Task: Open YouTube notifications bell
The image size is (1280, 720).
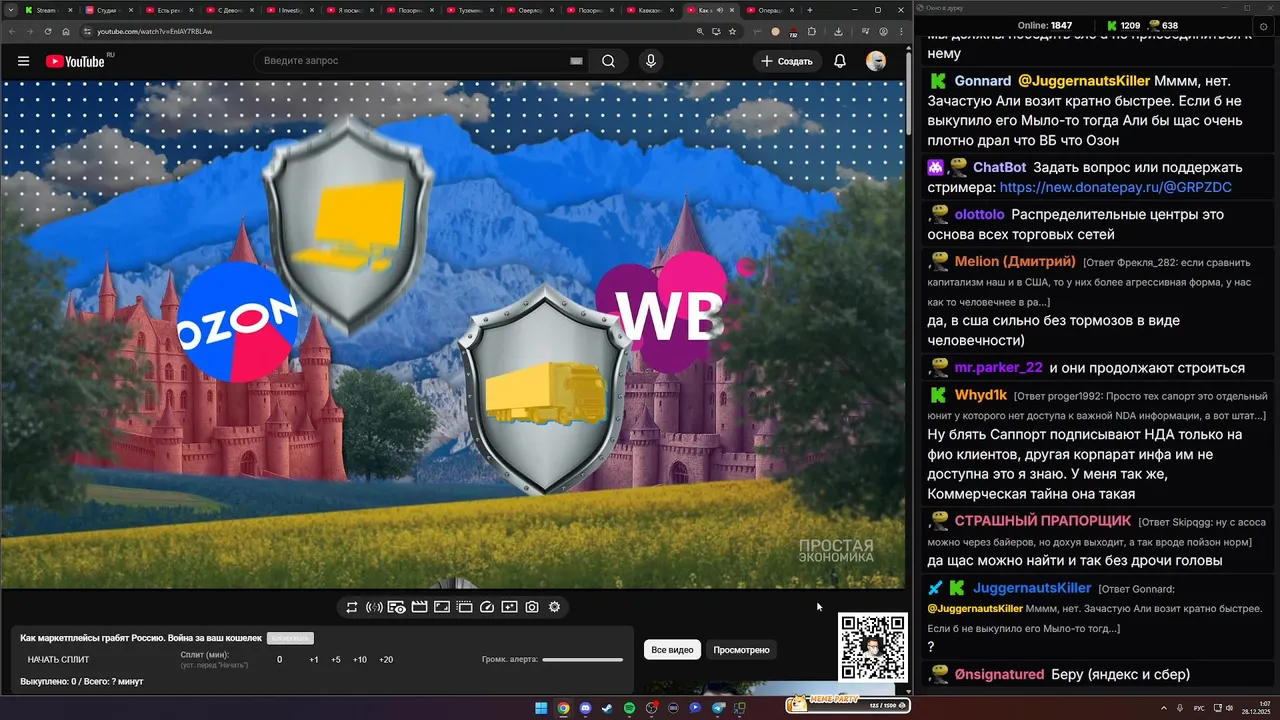Action: [840, 61]
